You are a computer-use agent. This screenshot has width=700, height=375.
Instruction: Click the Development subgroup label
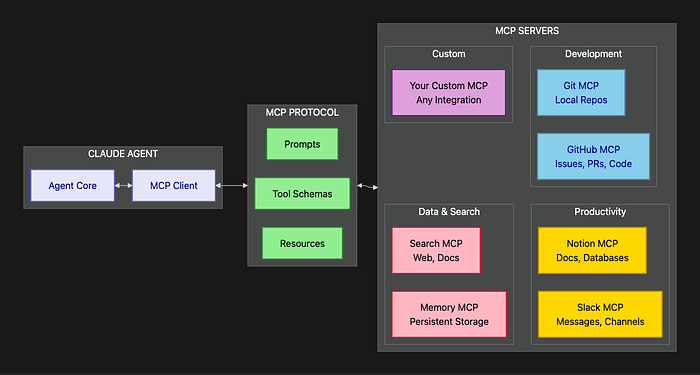pyautogui.click(x=593, y=54)
